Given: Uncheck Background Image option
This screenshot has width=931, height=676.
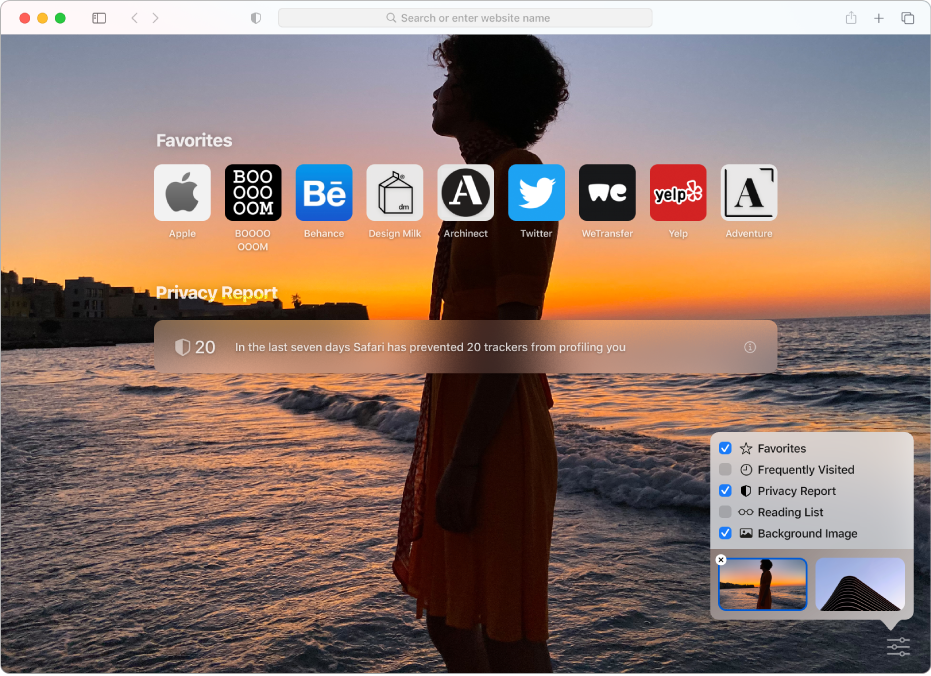Looking at the screenshot, I should [x=725, y=533].
